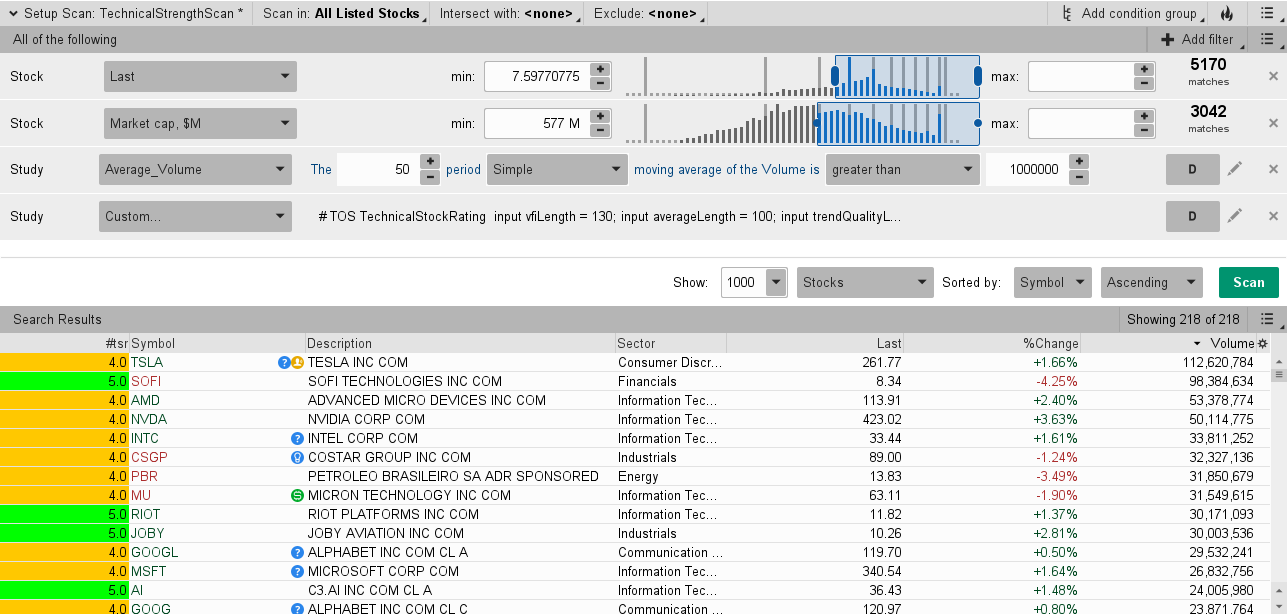Click the blue question icon next to TSLA
Viewport: 1287px width, 614px height.
(x=284, y=362)
